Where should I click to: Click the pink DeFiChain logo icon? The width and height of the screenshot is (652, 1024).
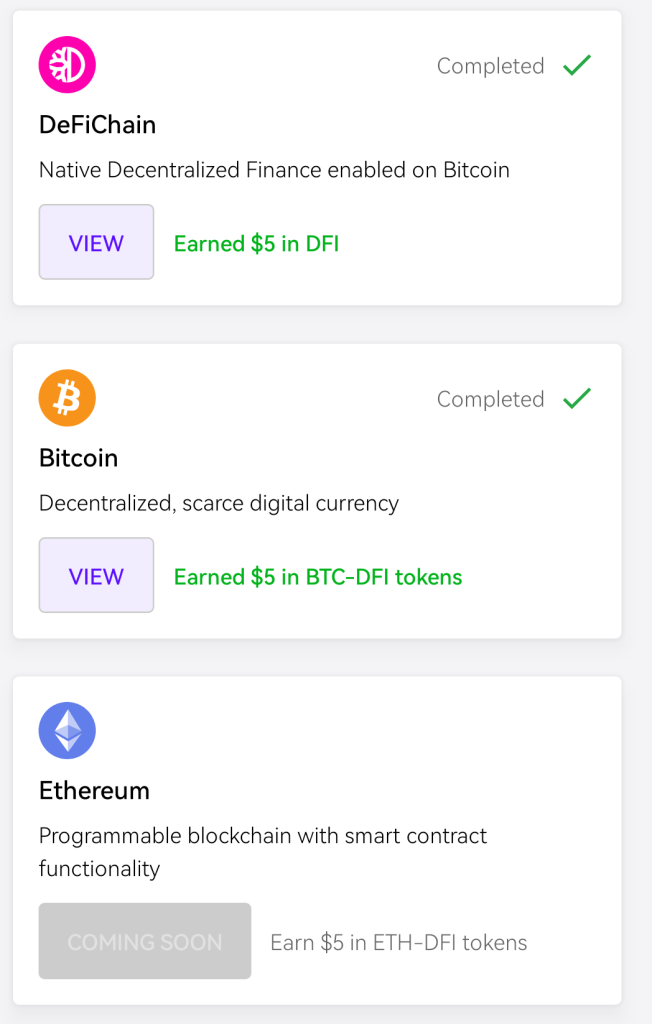click(67, 65)
